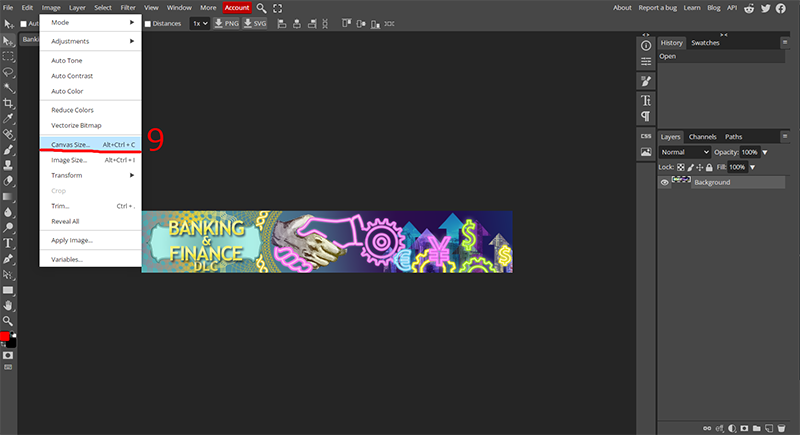Delete layer using trash icon
800x435 pixels.
pyautogui.click(x=781, y=428)
